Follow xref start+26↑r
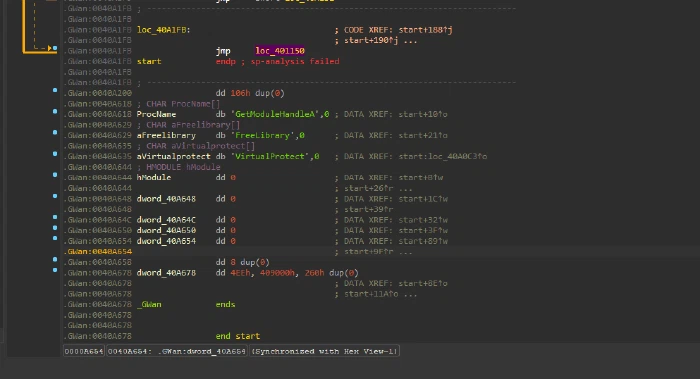 tap(369, 188)
